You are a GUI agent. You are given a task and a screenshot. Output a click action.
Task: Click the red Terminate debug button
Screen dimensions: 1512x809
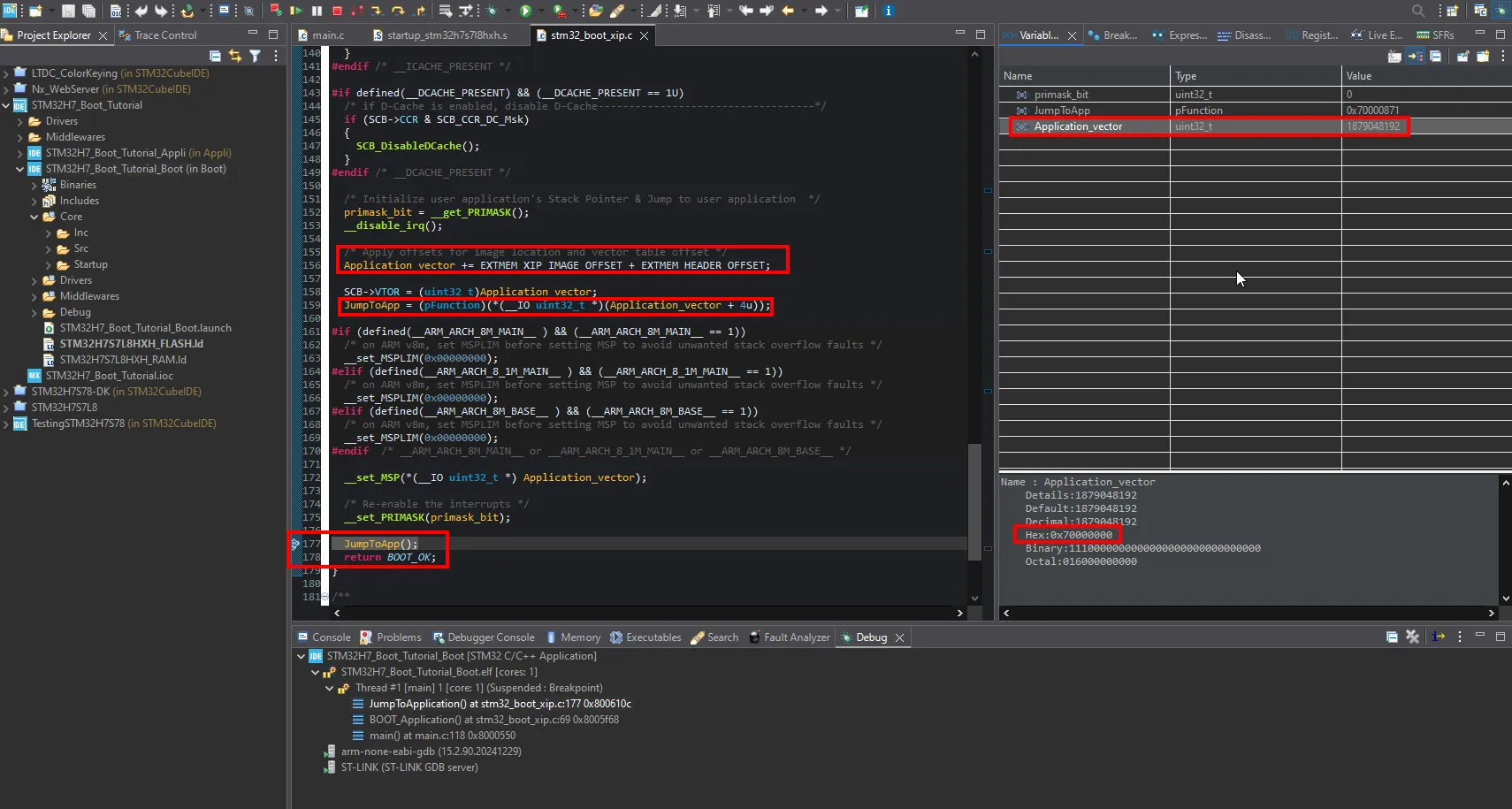[337, 11]
